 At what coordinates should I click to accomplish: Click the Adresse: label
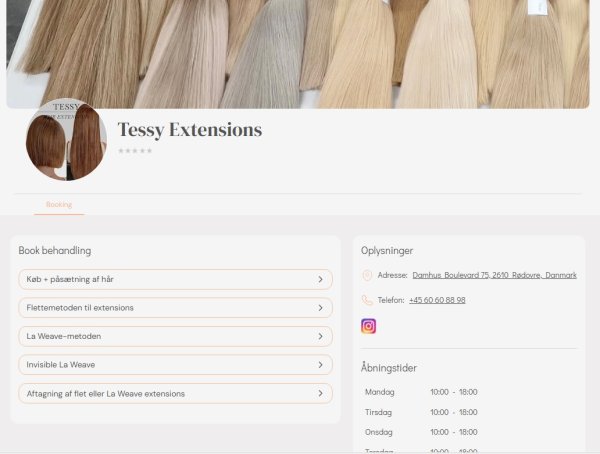click(392, 275)
